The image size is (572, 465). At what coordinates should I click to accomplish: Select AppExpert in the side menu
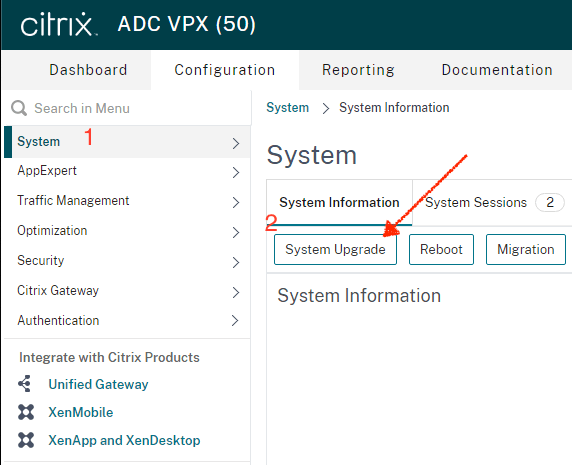(x=127, y=171)
